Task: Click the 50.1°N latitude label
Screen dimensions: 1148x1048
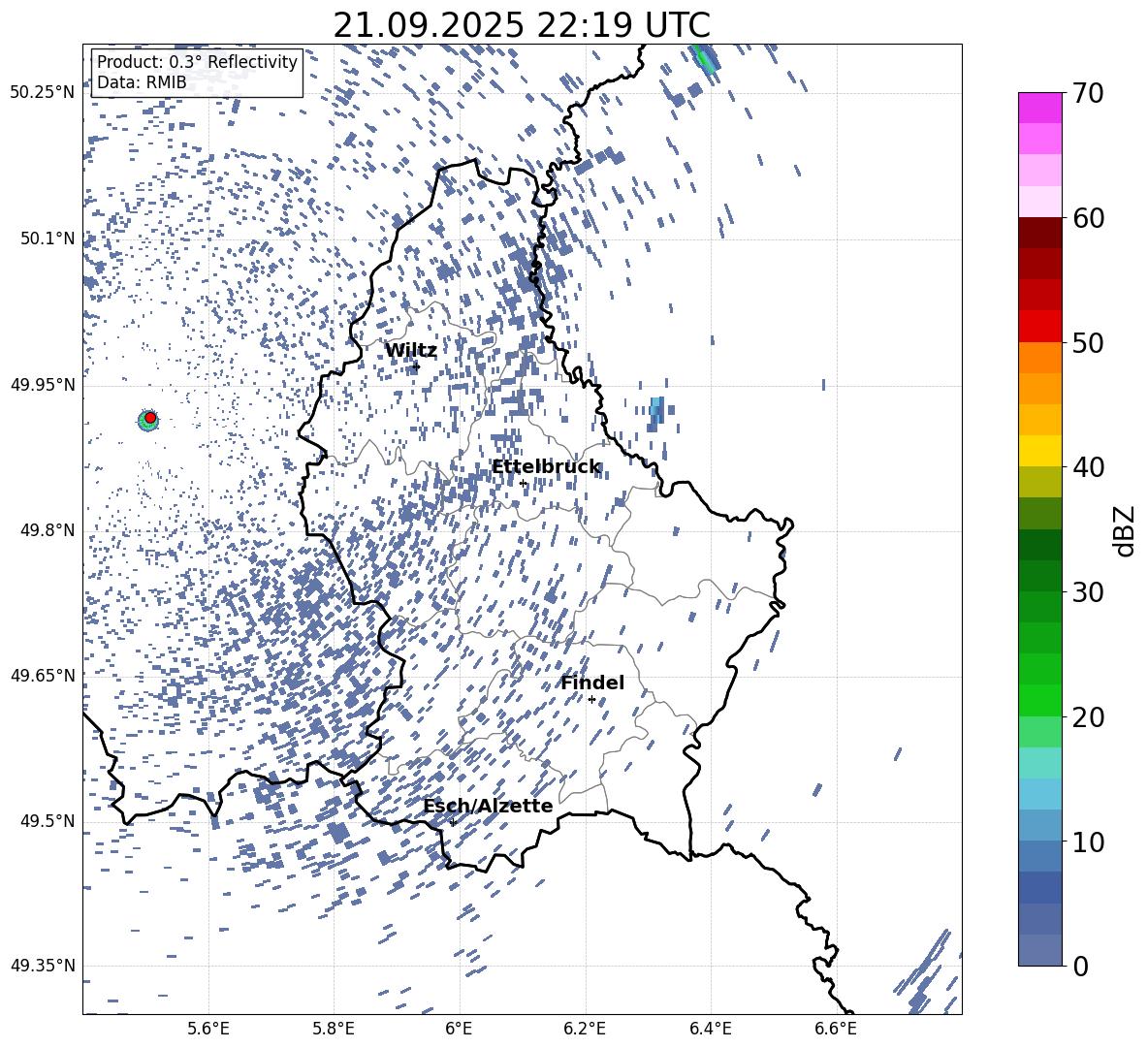Action: [x=48, y=238]
